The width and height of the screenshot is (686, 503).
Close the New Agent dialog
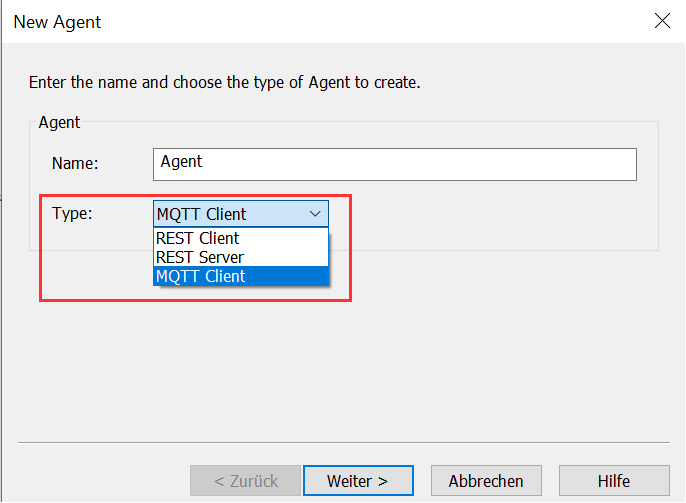point(661,21)
